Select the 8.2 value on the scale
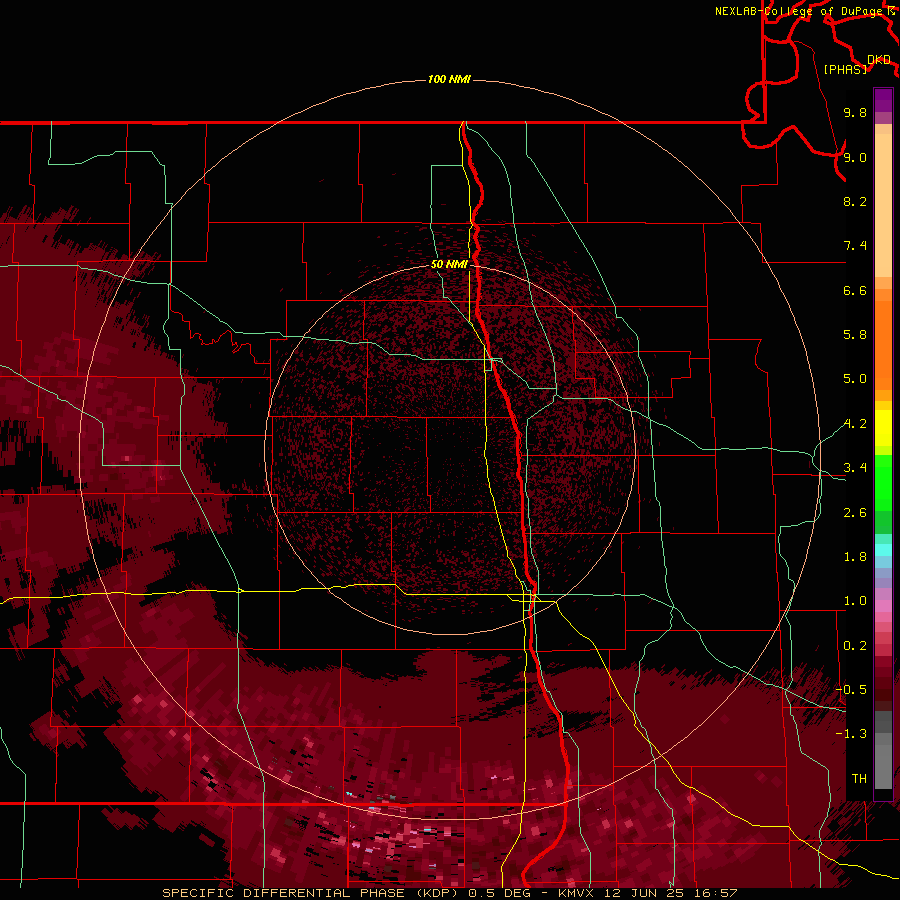The image size is (900, 900). pyautogui.click(x=855, y=201)
